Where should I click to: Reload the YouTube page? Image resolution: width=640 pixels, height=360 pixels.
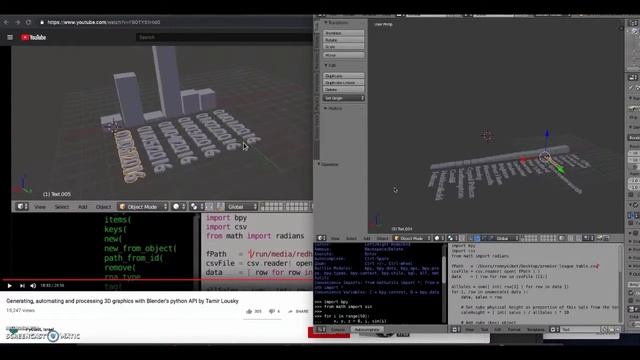click(x=28, y=22)
